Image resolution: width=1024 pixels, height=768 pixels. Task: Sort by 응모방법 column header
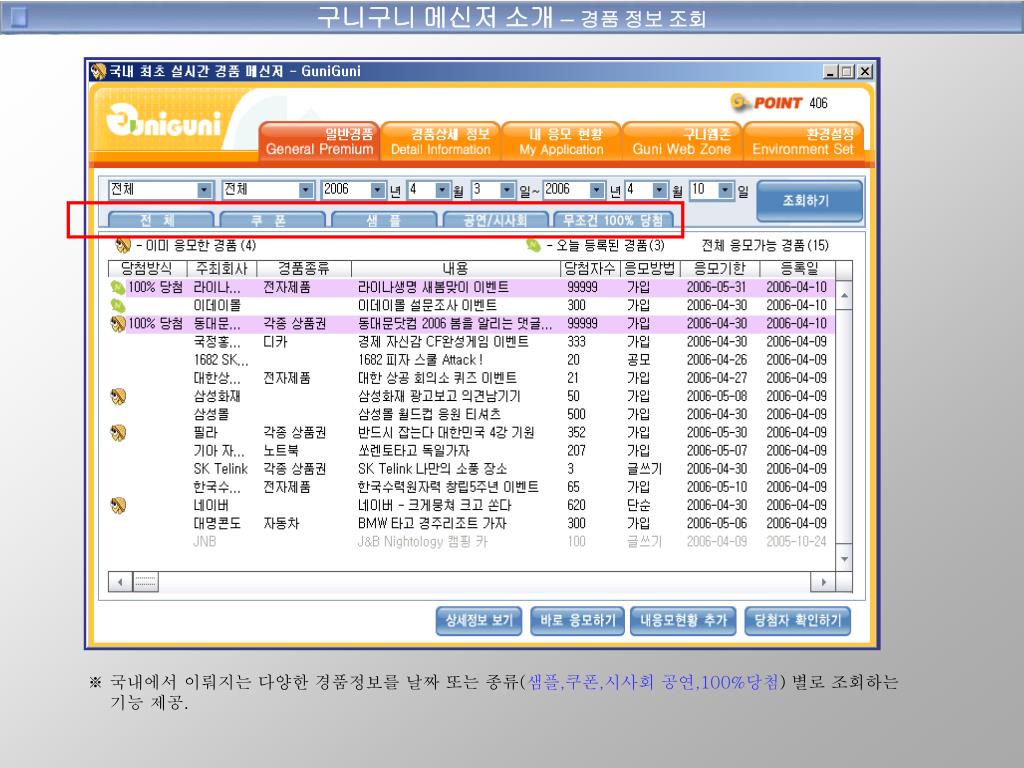[650, 268]
